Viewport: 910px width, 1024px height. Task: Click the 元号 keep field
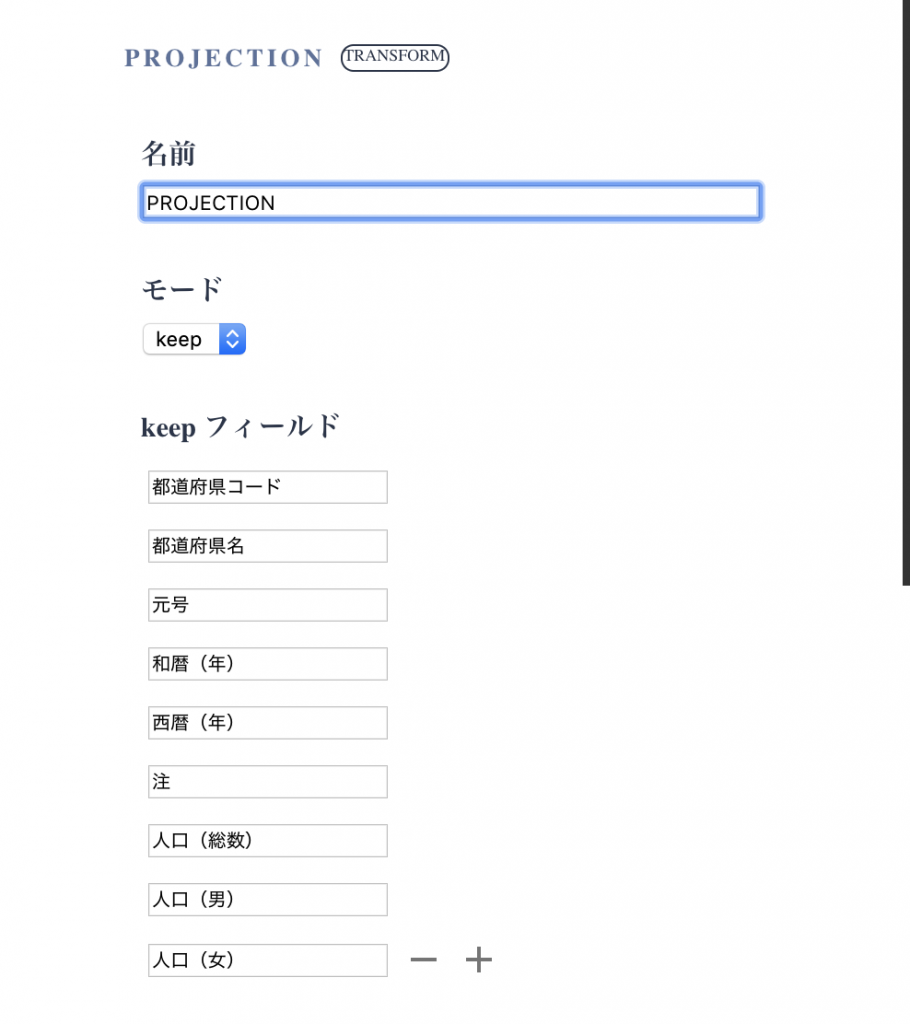[x=267, y=605]
